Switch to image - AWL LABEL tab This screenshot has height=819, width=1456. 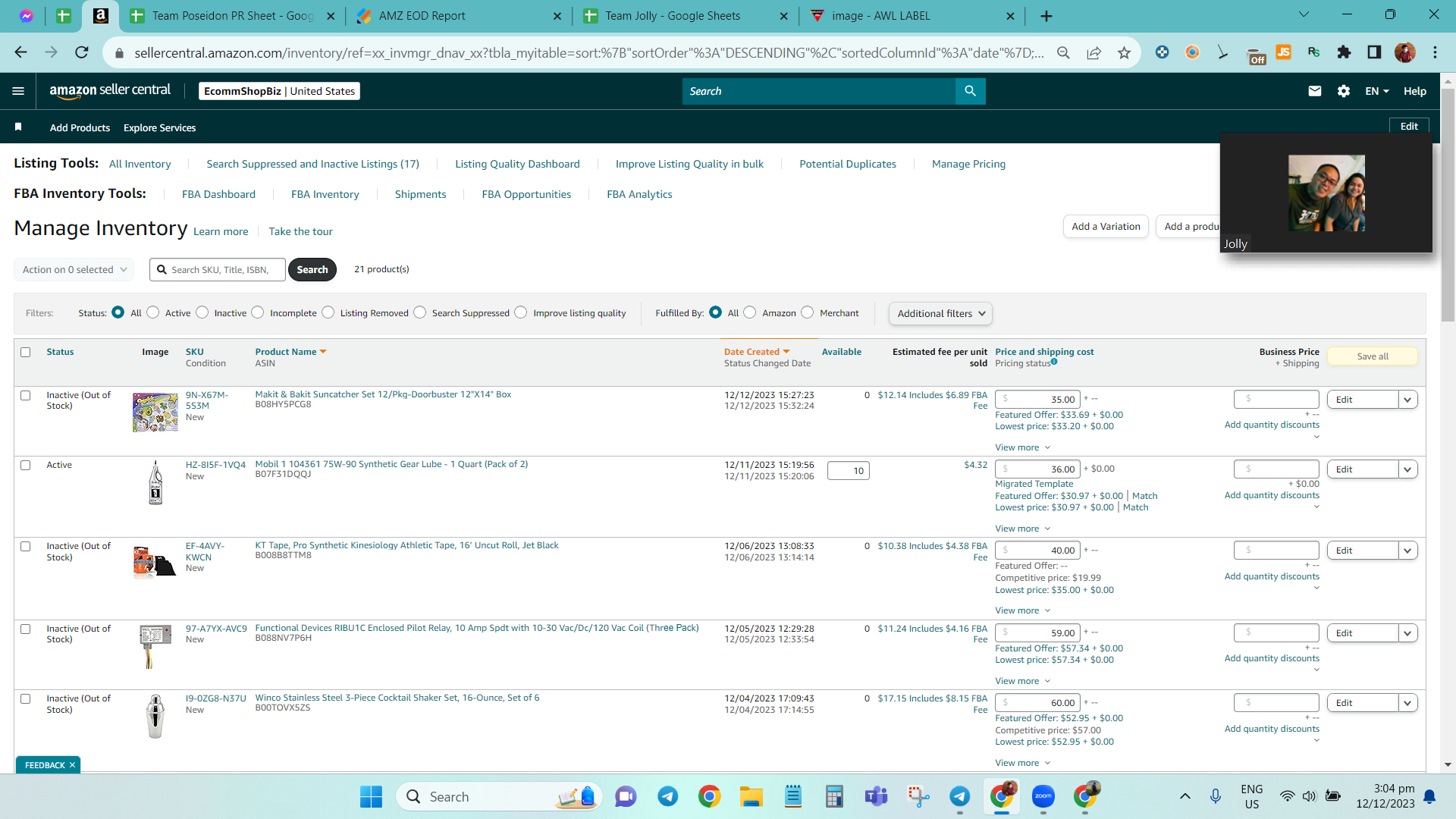click(912, 16)
